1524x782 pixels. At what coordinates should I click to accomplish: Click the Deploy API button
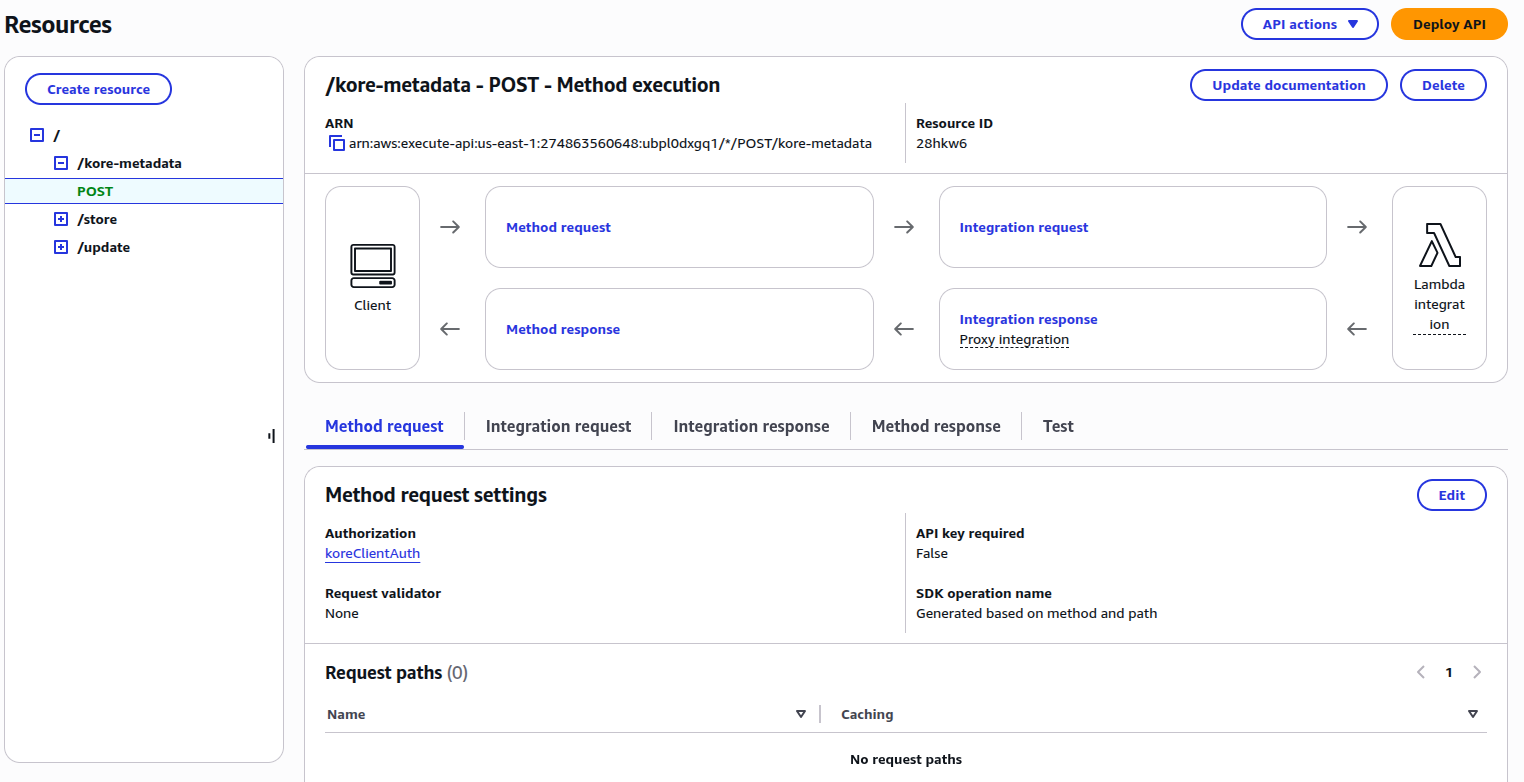[x=1448, y=24]
